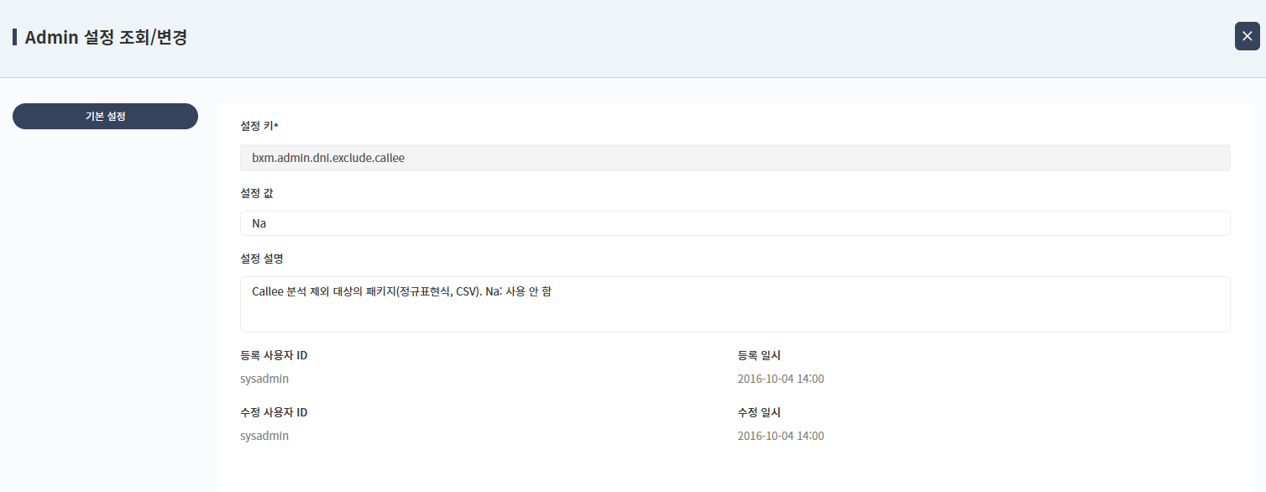
Task: Click the 수정 일시 label
Action: [759, 413]
